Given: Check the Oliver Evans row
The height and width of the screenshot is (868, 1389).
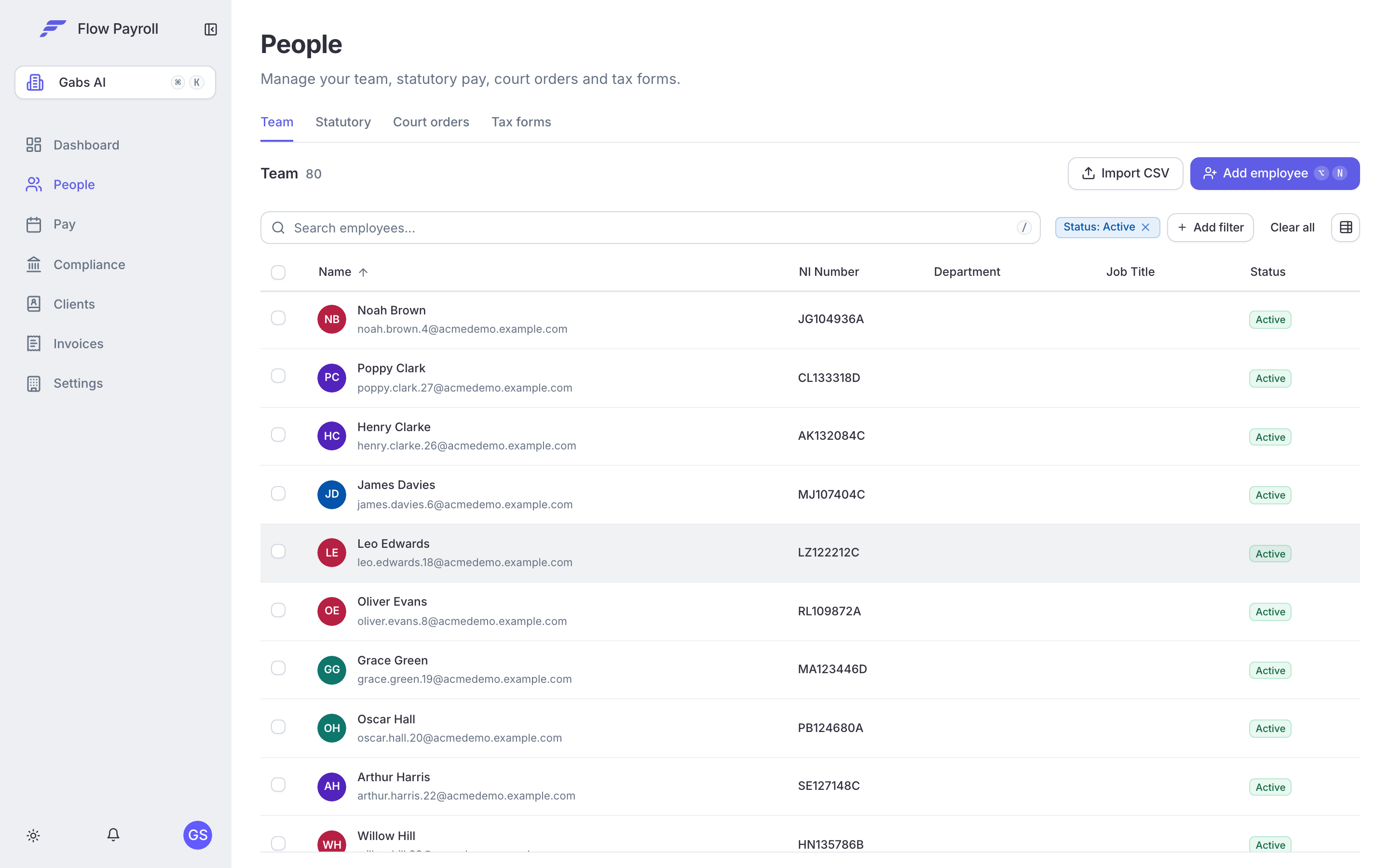Looking at the screenshot, I should click(278, 610).
